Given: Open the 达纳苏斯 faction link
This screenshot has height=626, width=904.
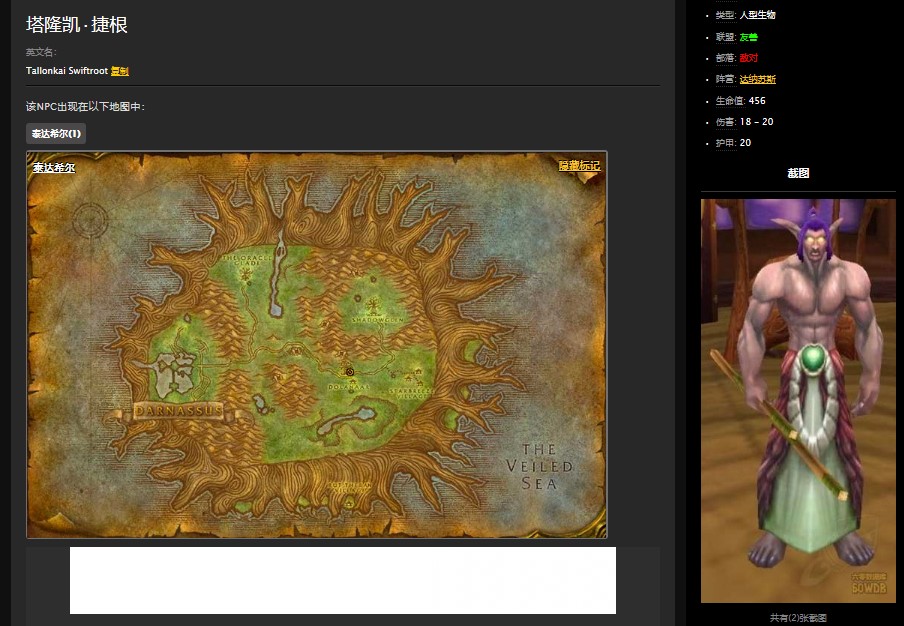Looking at the screenshot, I should pos(757,79).
